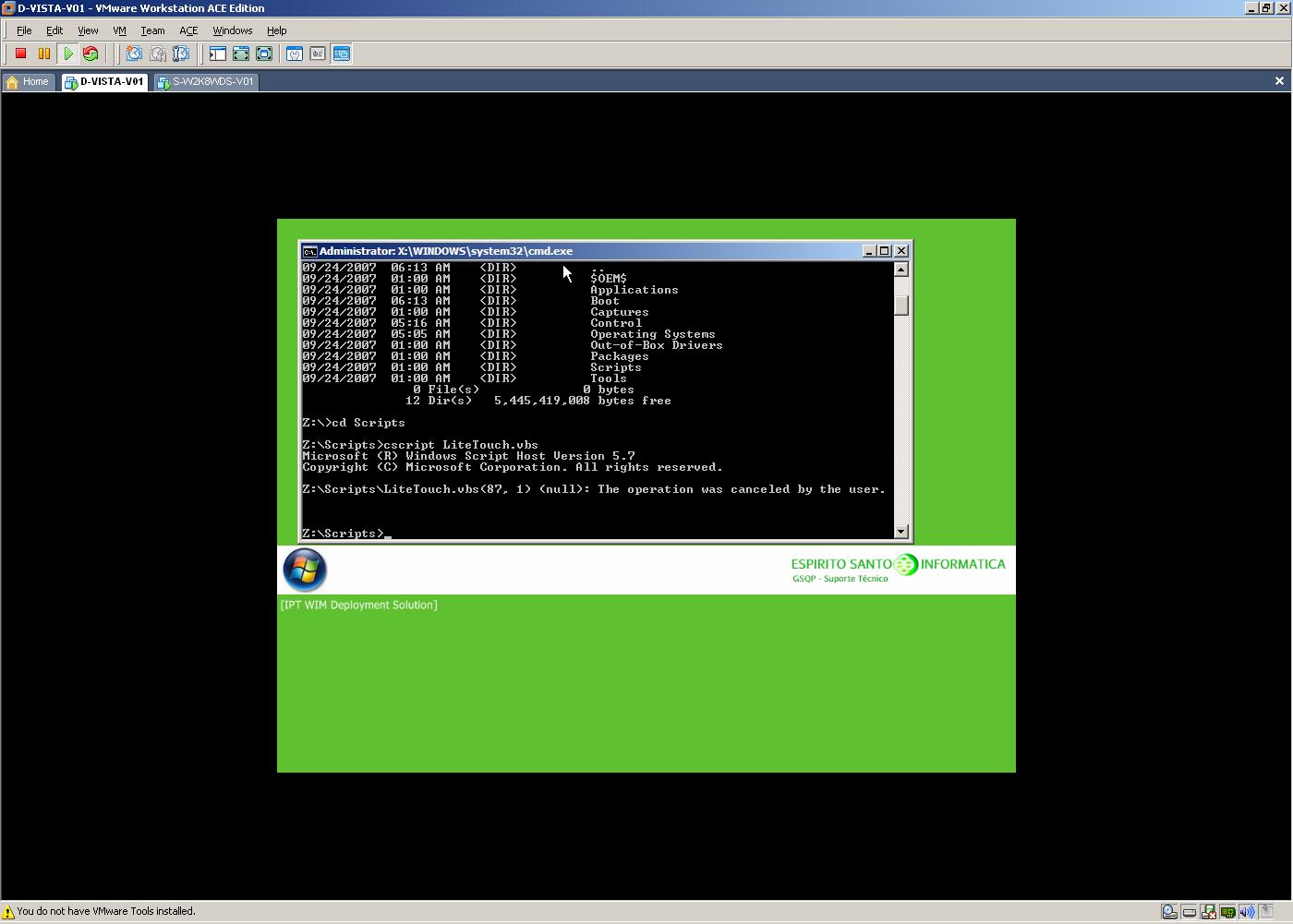The image size is (1293, 924).
Task: Switch to the Home tab
Action: coord(28,82)
